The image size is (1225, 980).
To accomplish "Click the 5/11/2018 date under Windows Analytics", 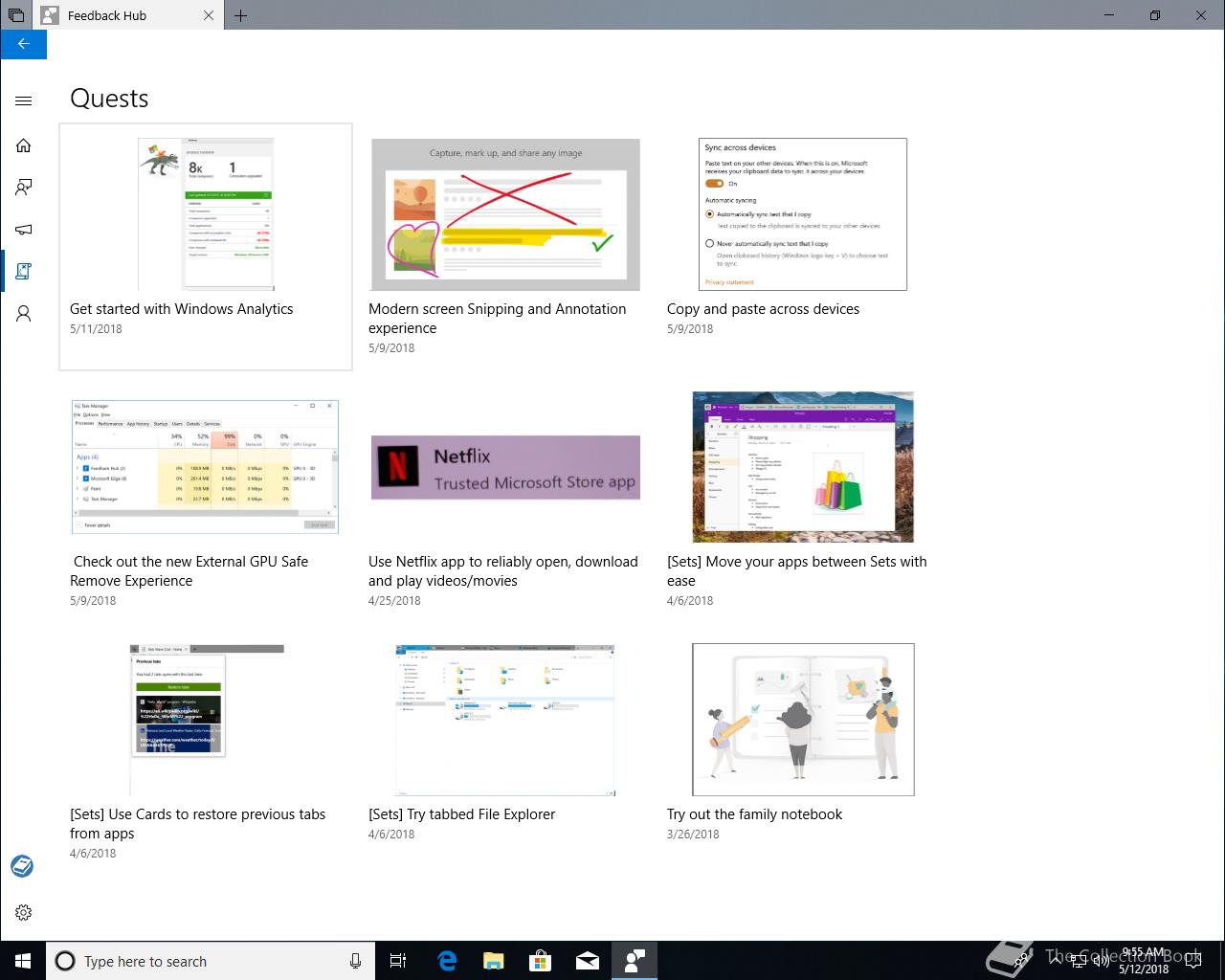I will pyautogui.click(x=96, y=329).
